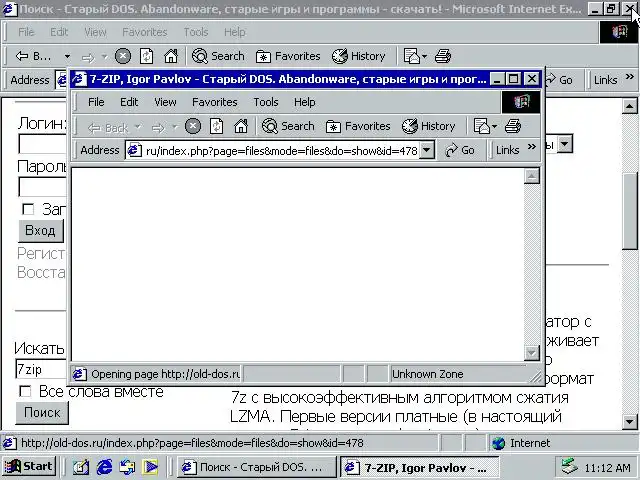Click the Регистрация link
Screen dimensions: 640x480
(41, 253)
